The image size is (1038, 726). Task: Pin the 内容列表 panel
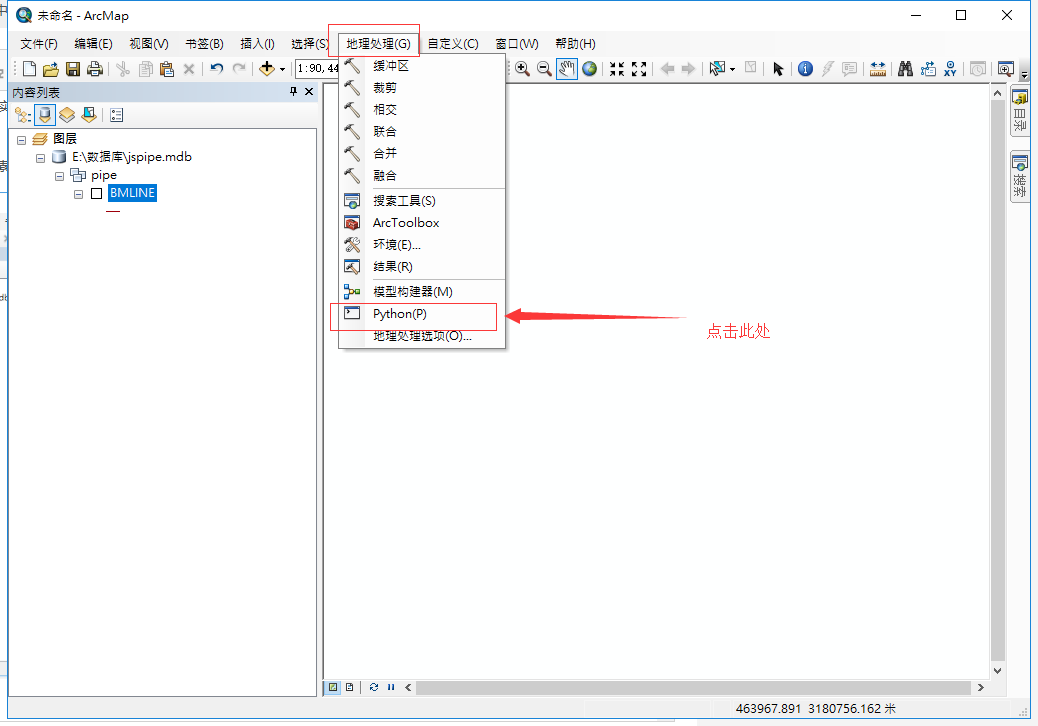[293, 91]
